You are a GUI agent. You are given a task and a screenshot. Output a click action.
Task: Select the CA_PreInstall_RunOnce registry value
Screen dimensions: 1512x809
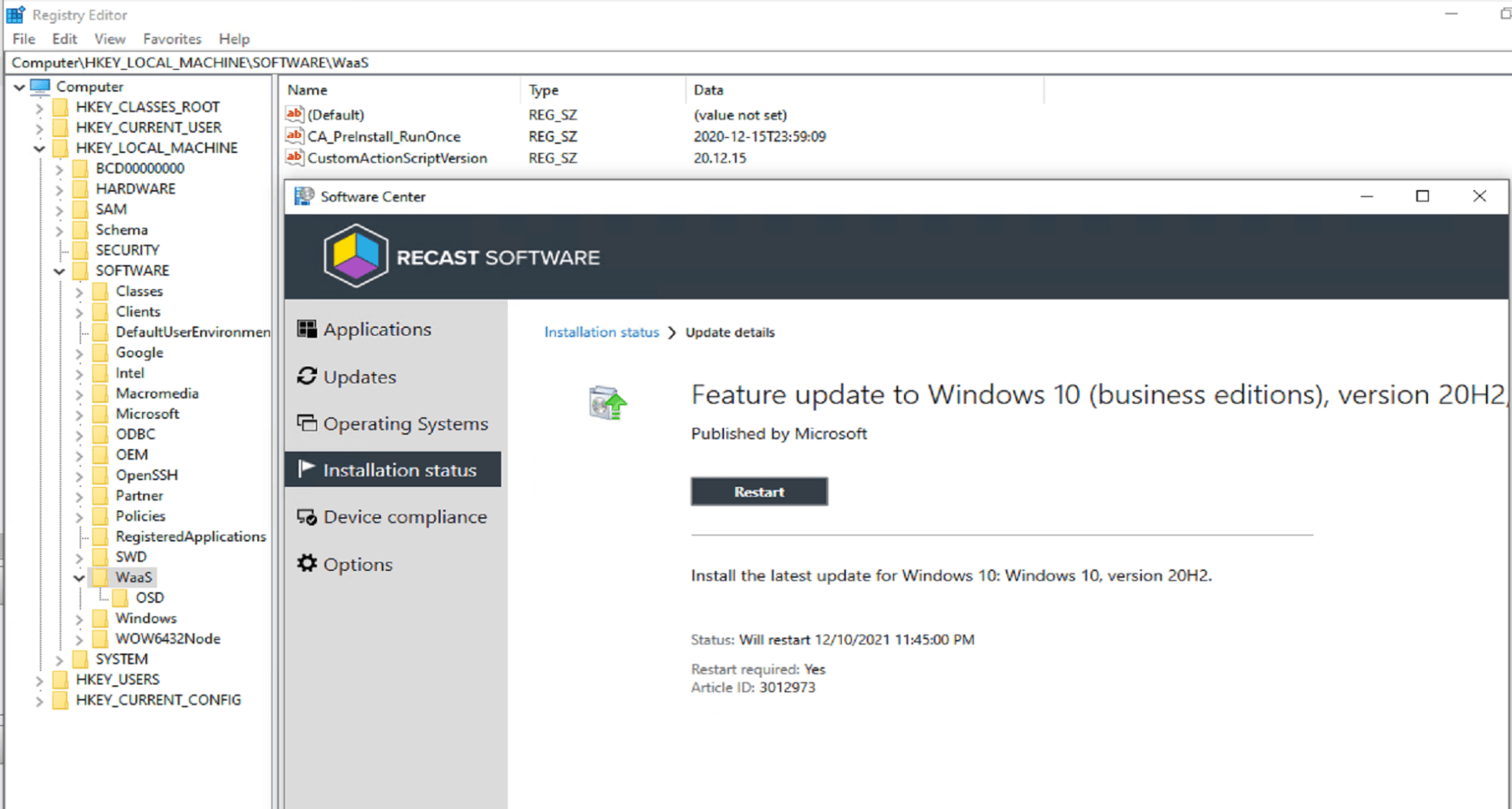tap(383, 136)
